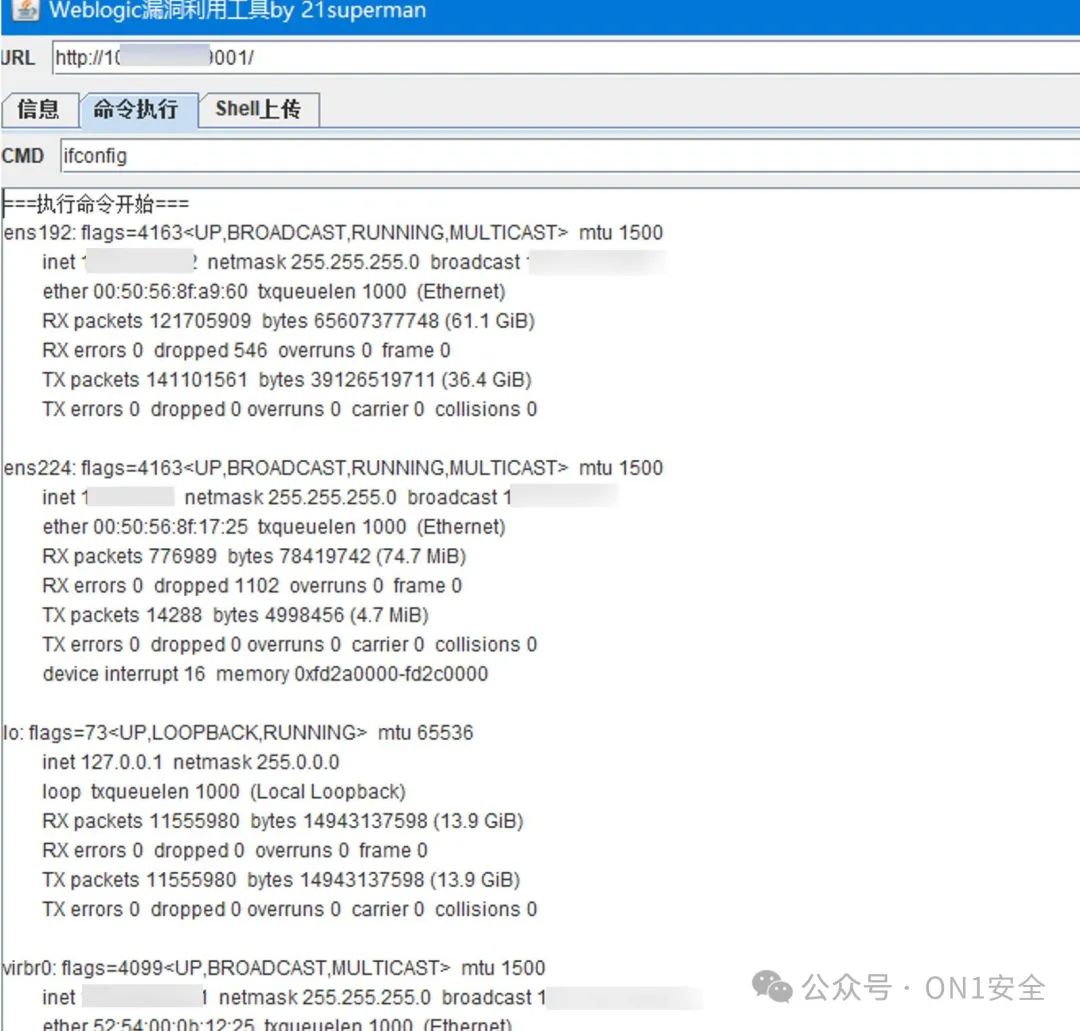Image resolution: width=1080 pixels, height=1031 pixels.
Task: Click the ===执行命令开始=== output line
Action: pos(96,204)
